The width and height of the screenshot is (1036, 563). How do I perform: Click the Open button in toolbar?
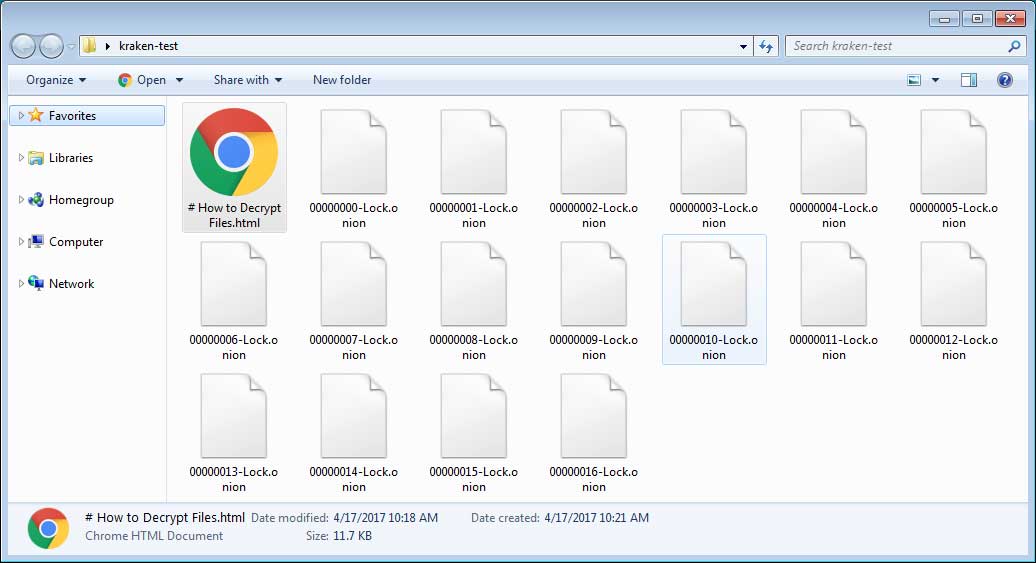(x=151, y=80)
